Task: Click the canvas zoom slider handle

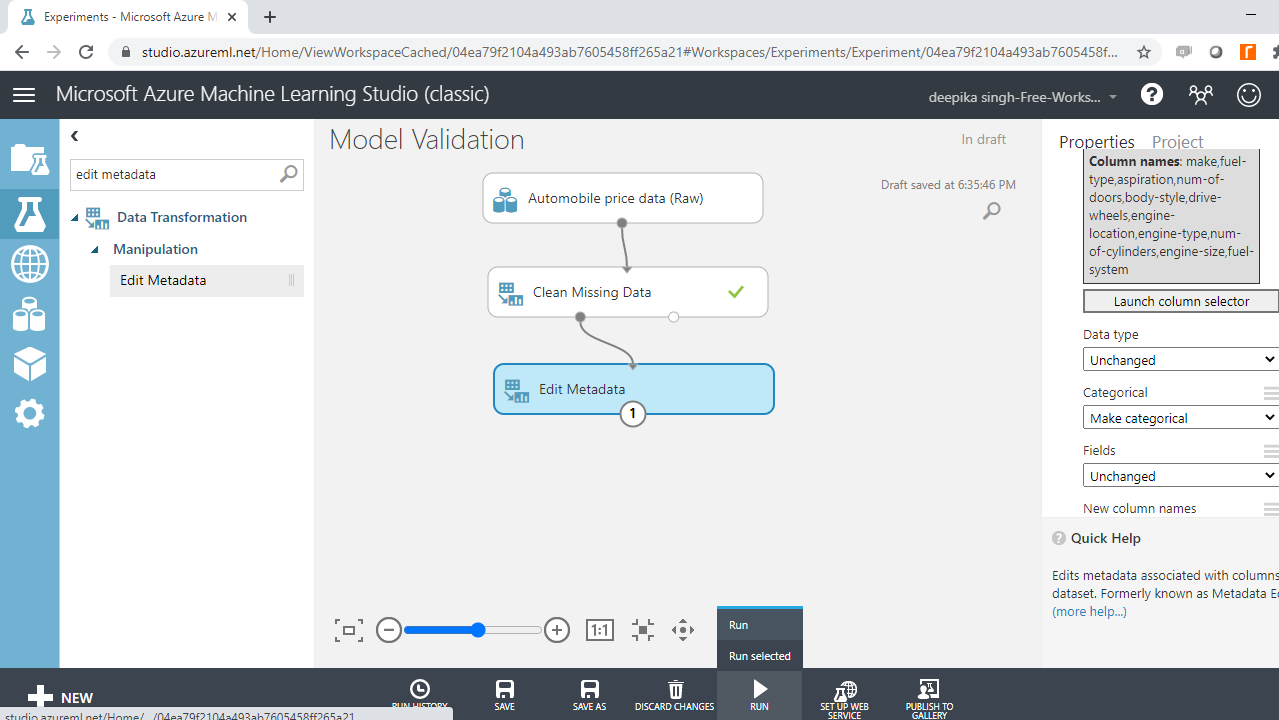Action: [x=478, y=630]
